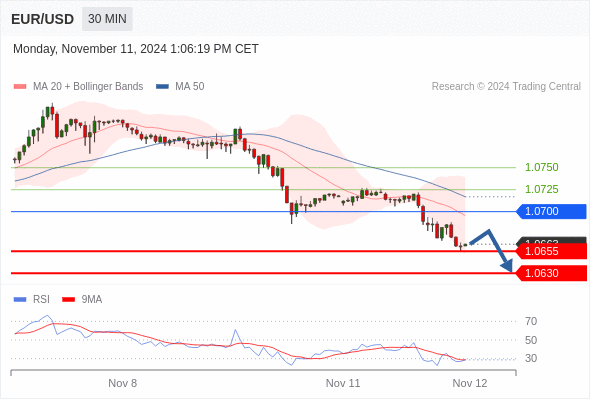The height and width of the screenshot is (400, 590).
Task: Click the black current price tag
Action: click(551, 240)
